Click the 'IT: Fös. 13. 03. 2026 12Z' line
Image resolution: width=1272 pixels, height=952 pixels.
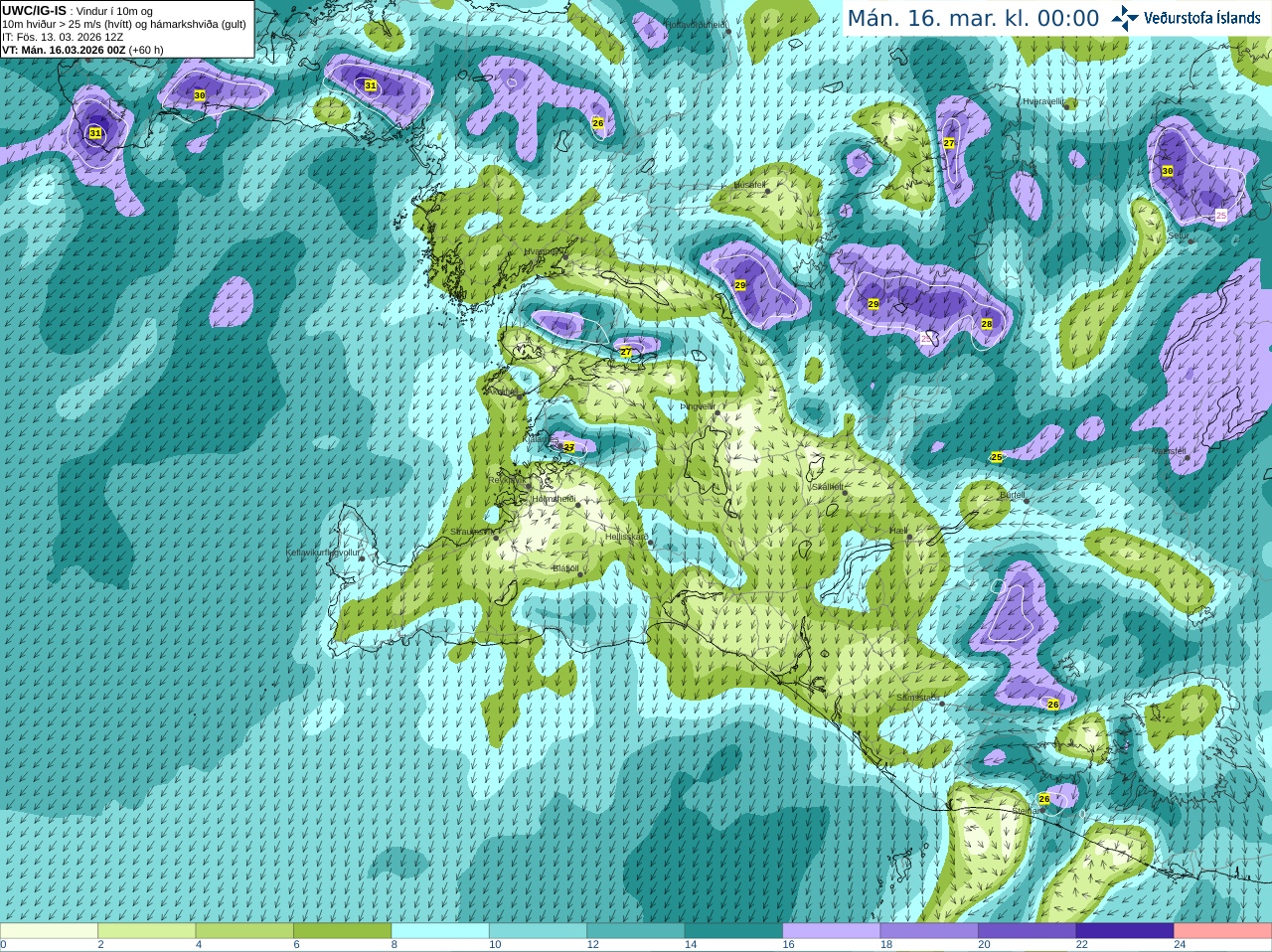(64, 37)
